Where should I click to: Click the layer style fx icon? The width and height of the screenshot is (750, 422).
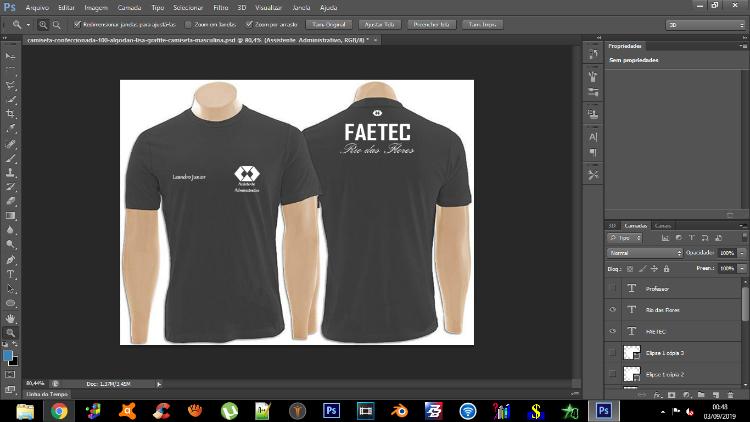[x=658, y=395]
